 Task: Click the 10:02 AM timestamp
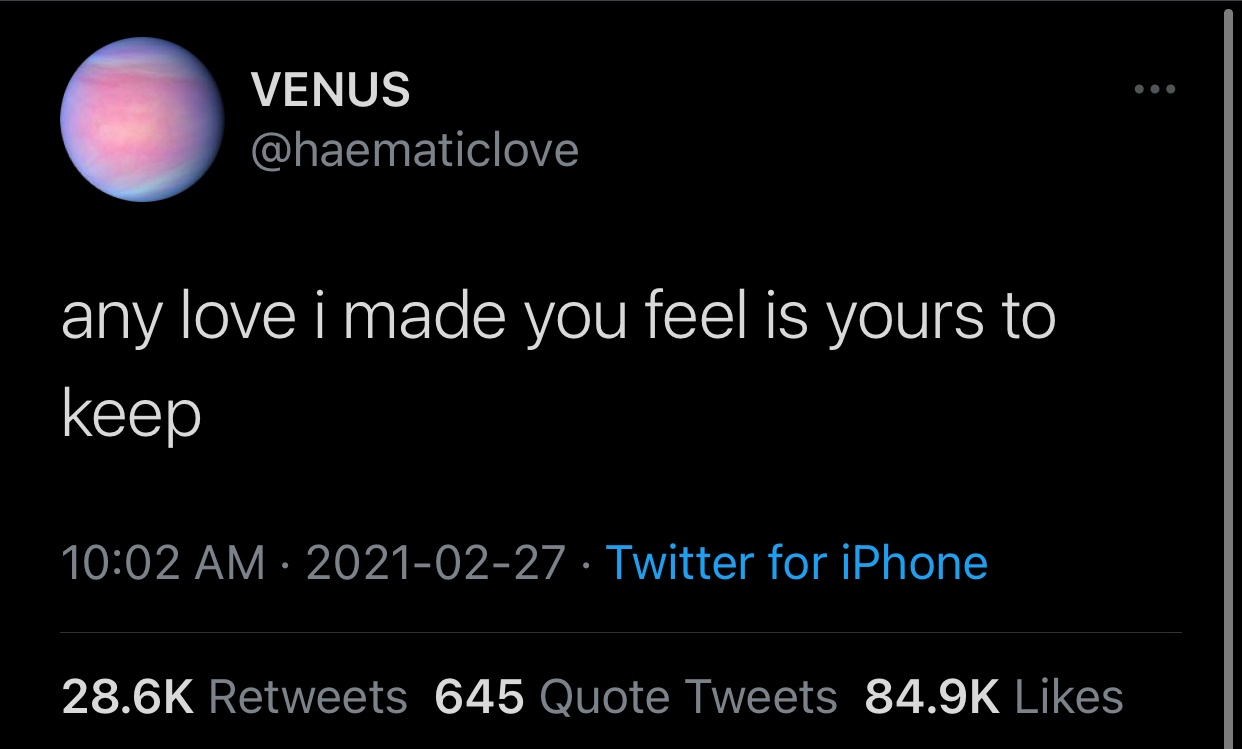163,562
